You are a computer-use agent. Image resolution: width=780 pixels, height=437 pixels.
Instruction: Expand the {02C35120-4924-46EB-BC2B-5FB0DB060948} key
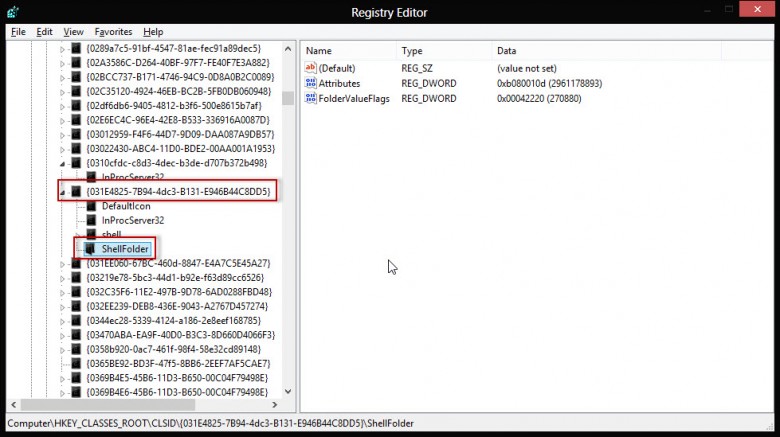(62, 92)
